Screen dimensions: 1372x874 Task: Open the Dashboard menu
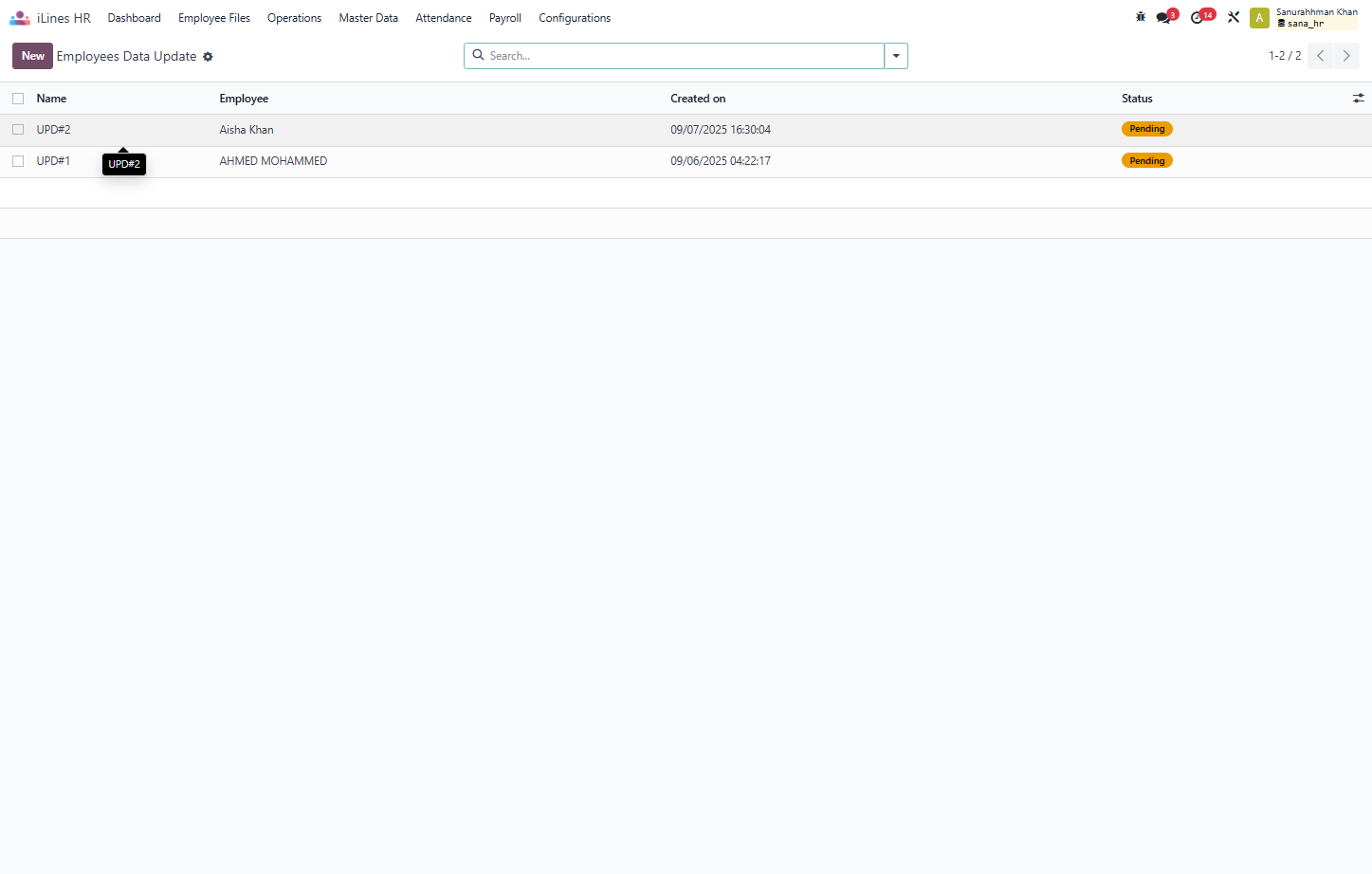pos(135,18)
